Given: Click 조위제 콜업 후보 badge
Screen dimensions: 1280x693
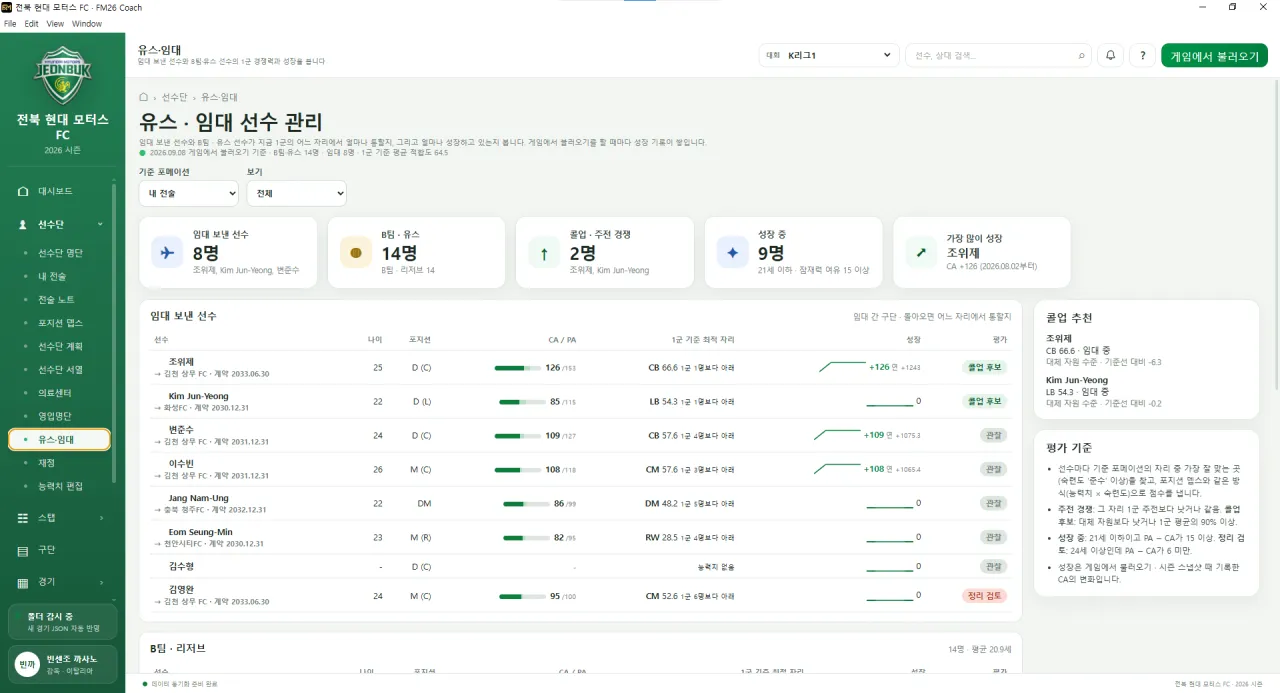Looking at the screenshot, I should tap(984, 367).
